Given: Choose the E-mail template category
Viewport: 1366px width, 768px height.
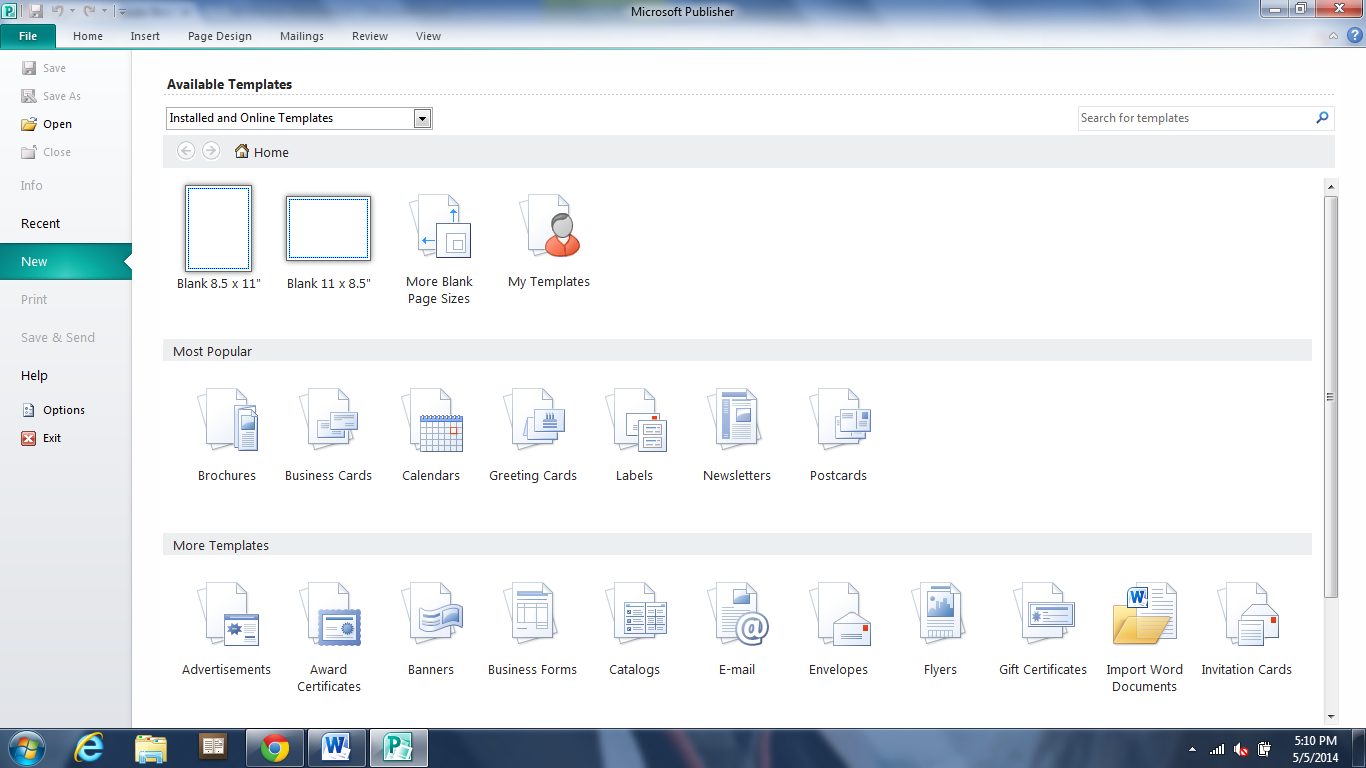Looking at the screenshot, I should (x=737, y=630).
